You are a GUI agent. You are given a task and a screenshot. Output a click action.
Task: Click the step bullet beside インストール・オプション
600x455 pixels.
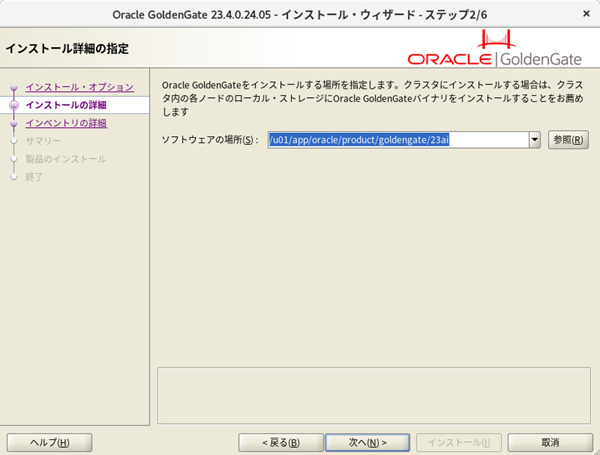[14, 88]
